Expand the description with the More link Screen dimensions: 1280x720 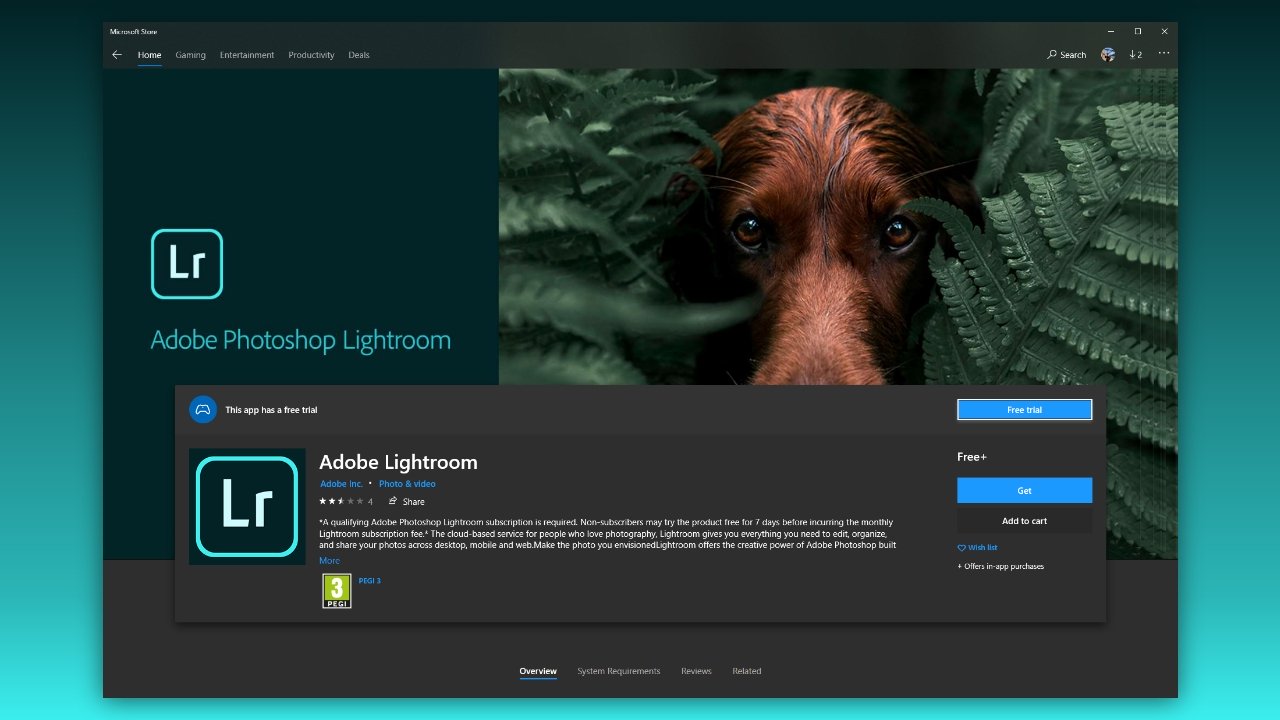click(x=329, y=560)
